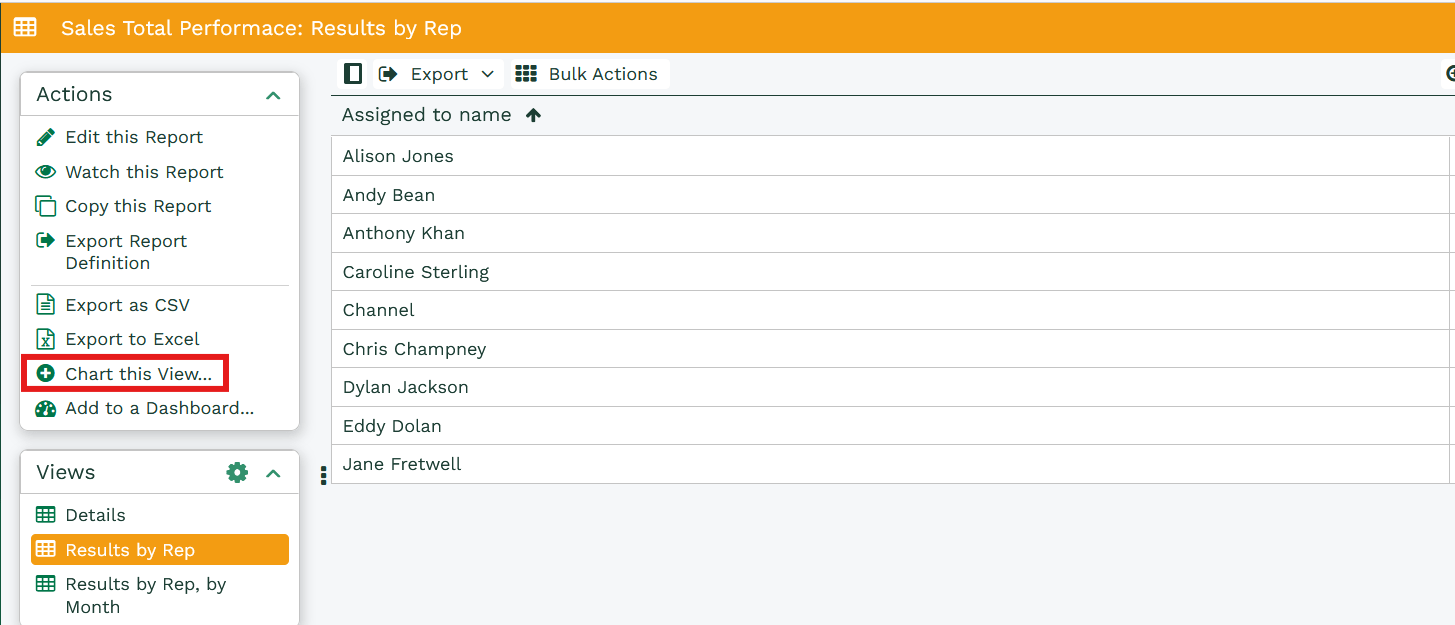Open the Export dropdown menu
1455x625 pixels.
[x=437, y=74]
